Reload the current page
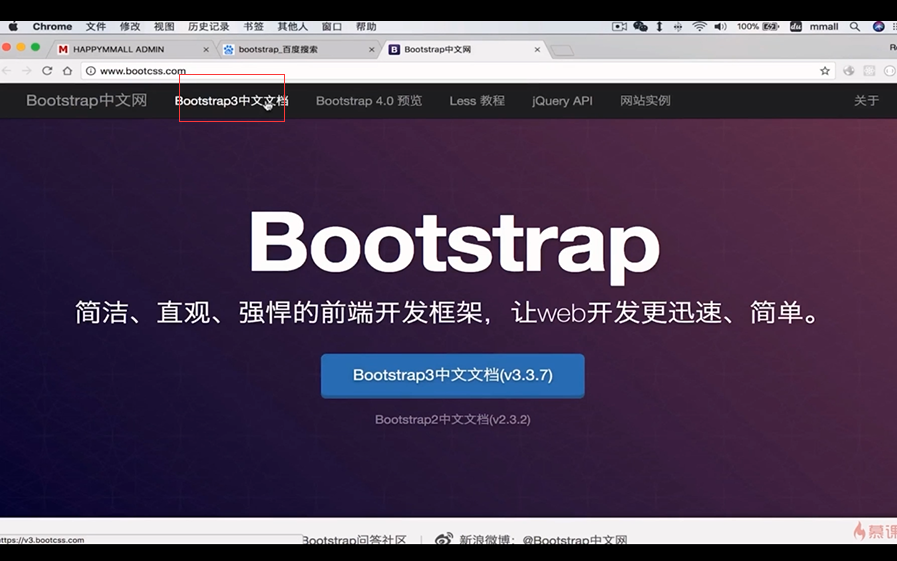897x561 pixels. click(x=47, y=70)
